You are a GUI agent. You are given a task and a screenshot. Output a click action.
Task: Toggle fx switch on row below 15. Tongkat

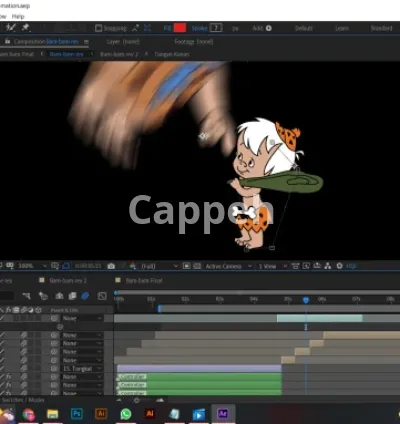pos(9,377)
